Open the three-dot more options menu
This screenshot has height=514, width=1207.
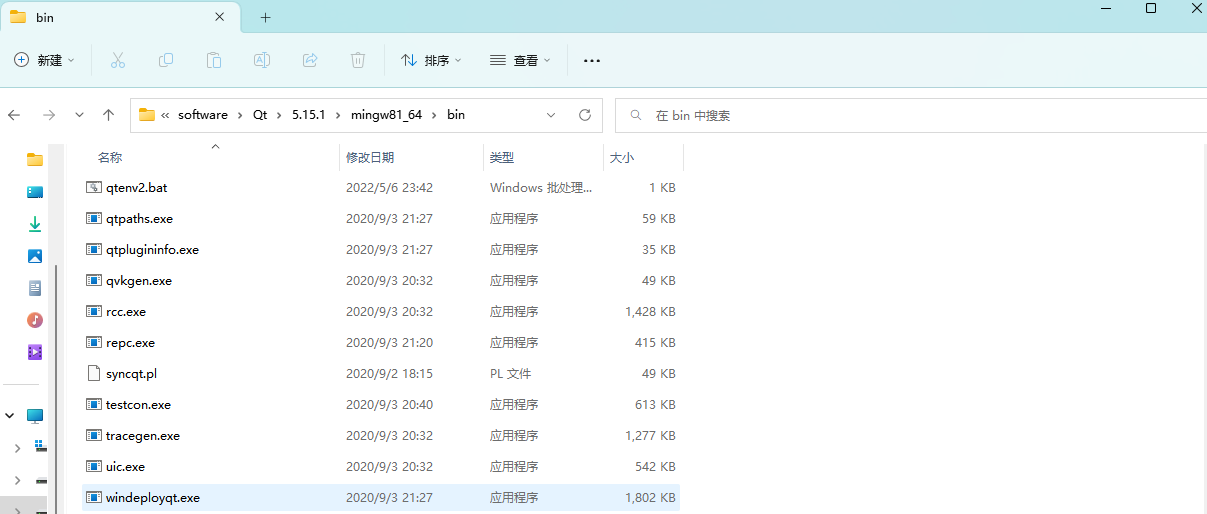tap(592, 60)
